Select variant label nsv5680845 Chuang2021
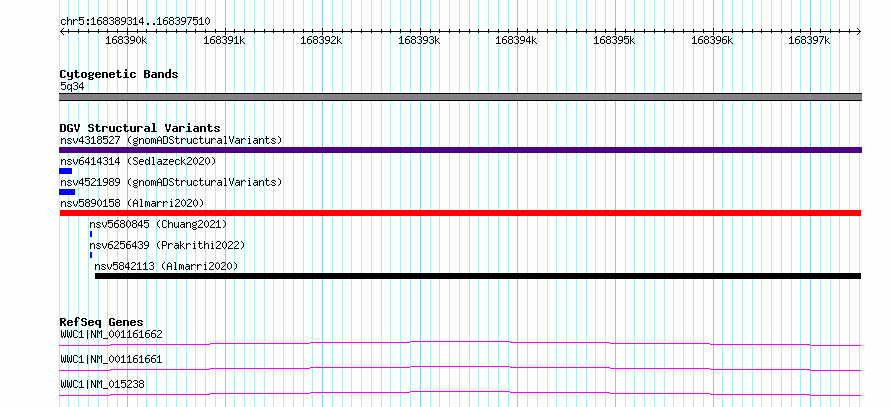Screen dimensions: 890x407 pos(158,224)
